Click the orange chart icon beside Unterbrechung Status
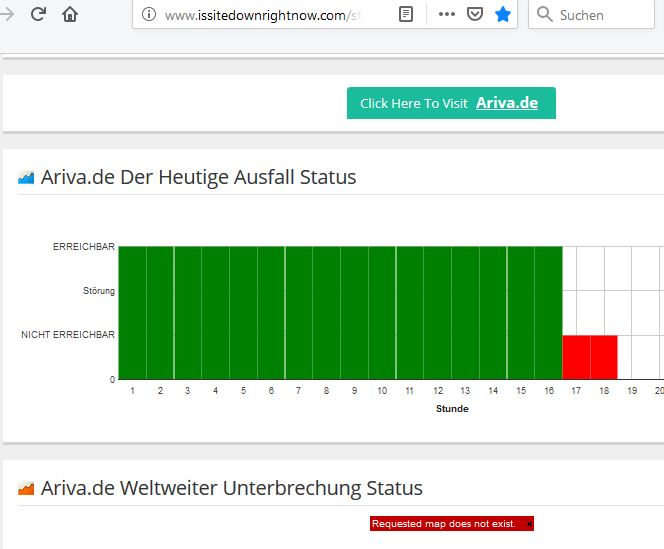Image resolution: width=664 pixels, height=549 pixels. (x=26, y=488)
